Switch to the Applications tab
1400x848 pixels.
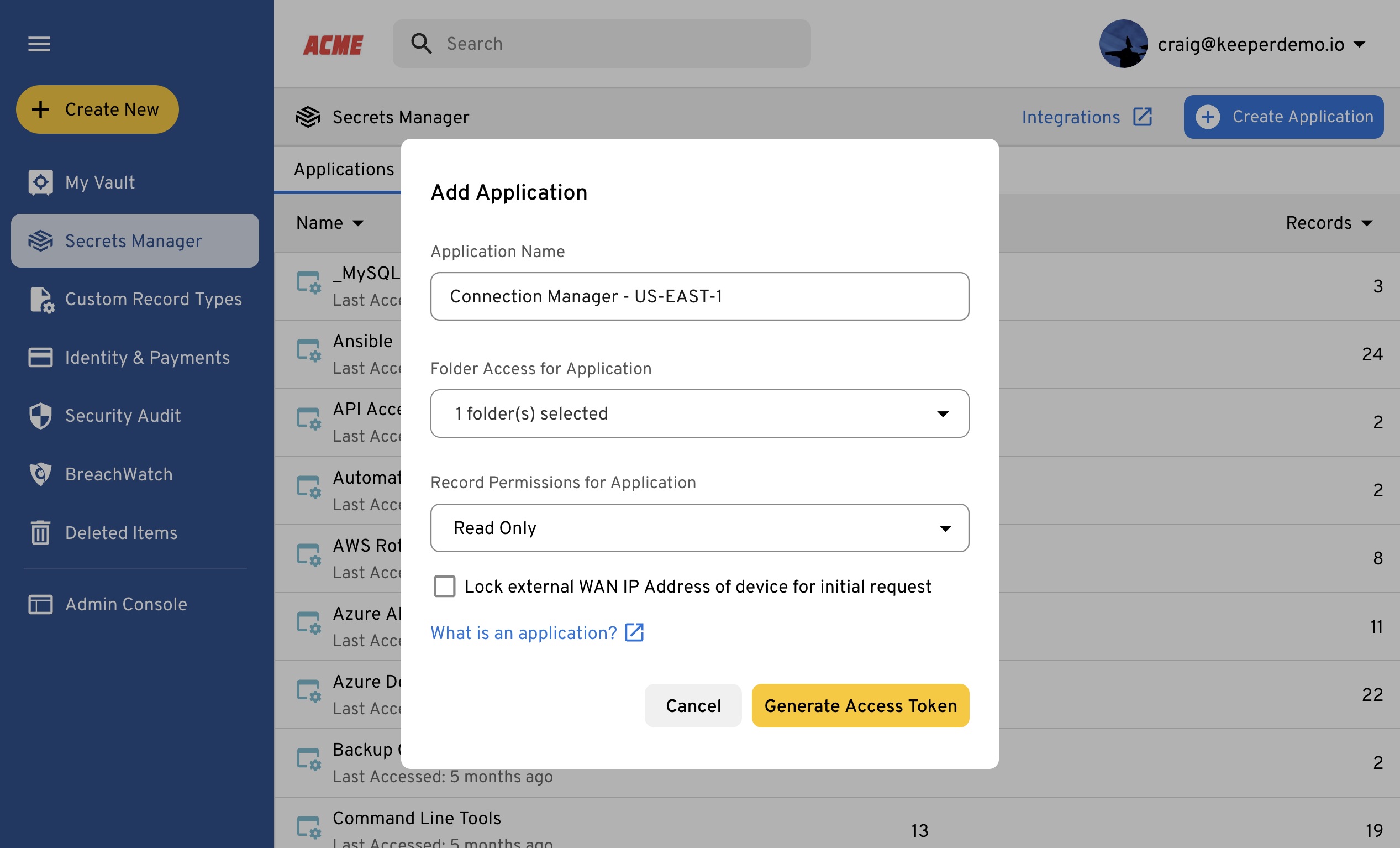pos(344,169)
